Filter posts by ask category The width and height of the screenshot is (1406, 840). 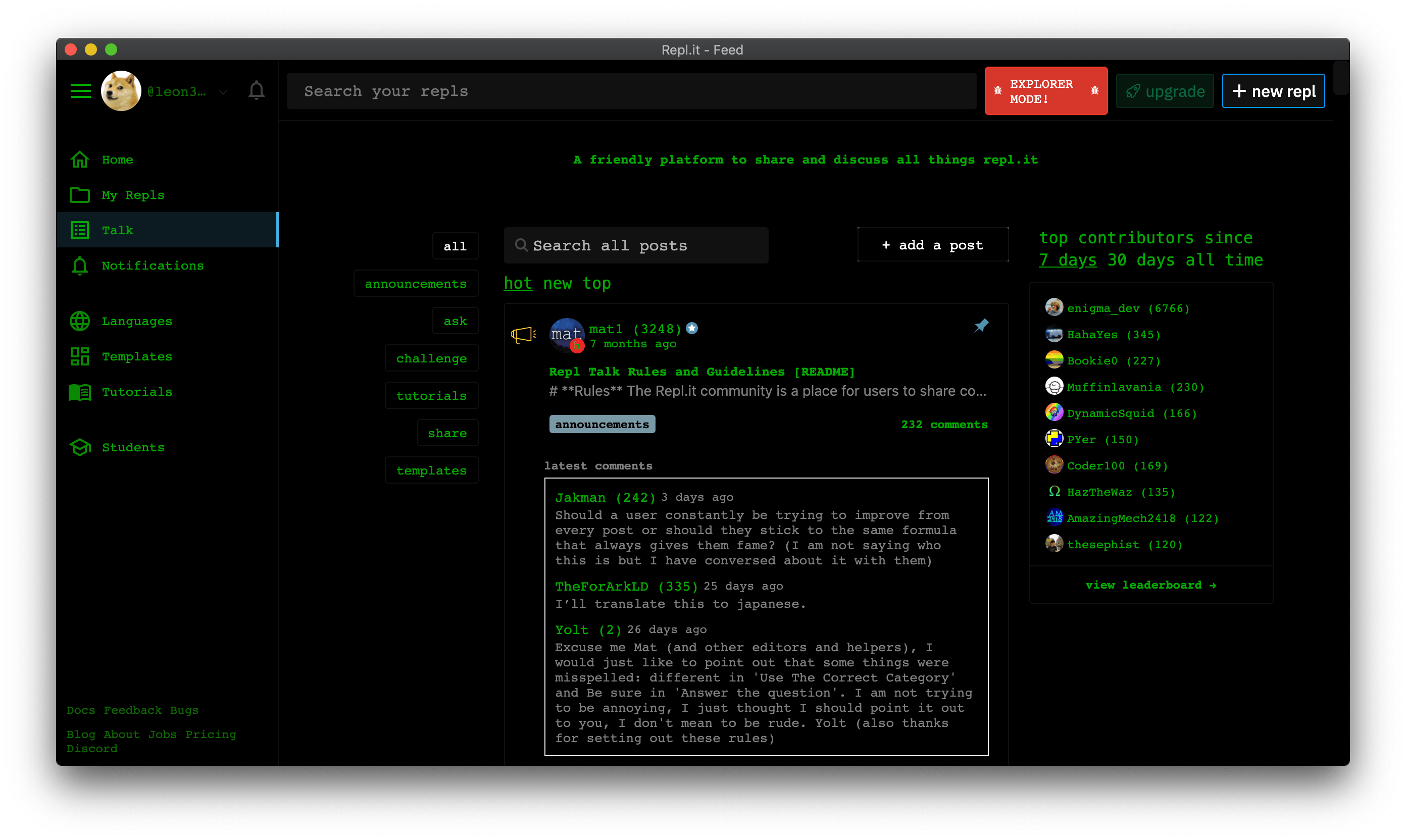(x=455, y=321)
